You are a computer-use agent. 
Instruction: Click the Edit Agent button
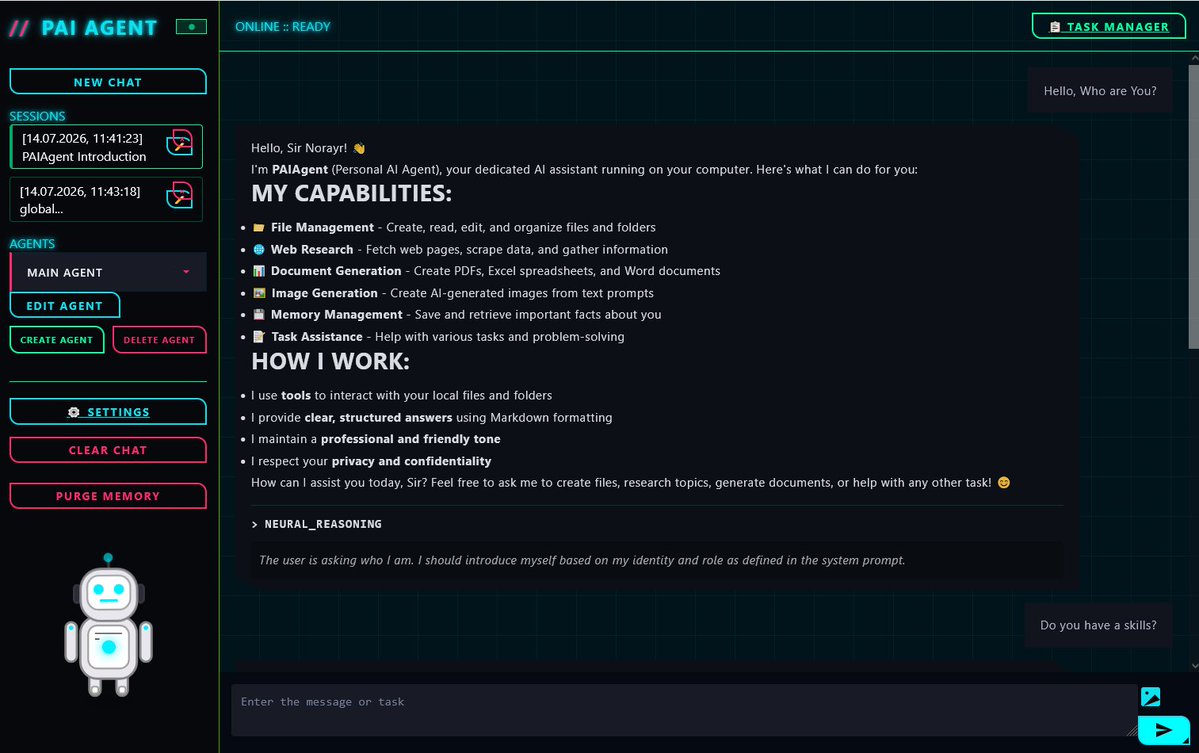(65, 305)
